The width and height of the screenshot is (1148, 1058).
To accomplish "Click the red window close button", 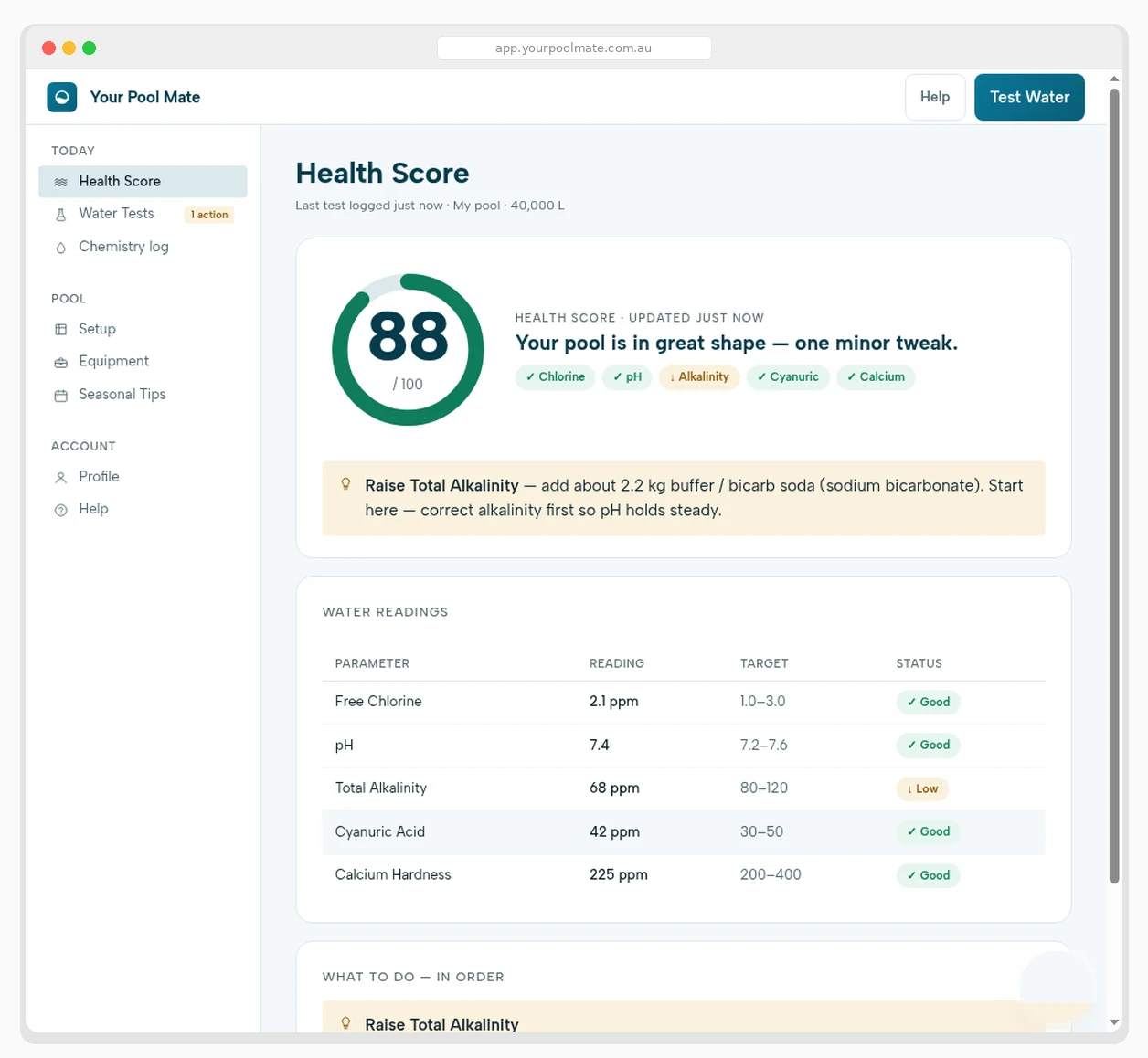I will pos(49,48).
